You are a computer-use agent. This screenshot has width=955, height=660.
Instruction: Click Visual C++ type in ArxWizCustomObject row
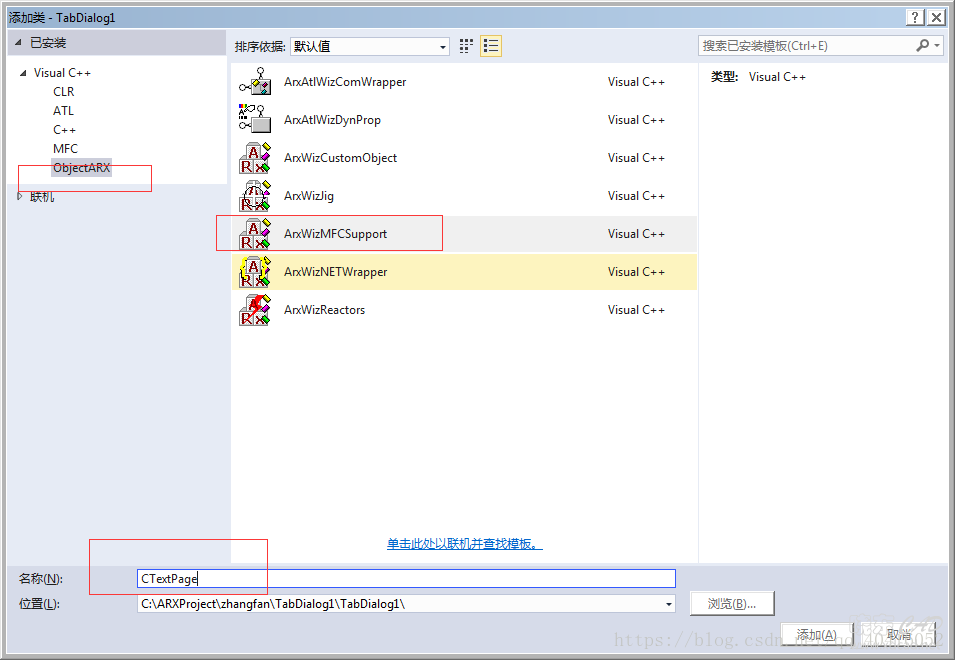[x=636, y=158]
